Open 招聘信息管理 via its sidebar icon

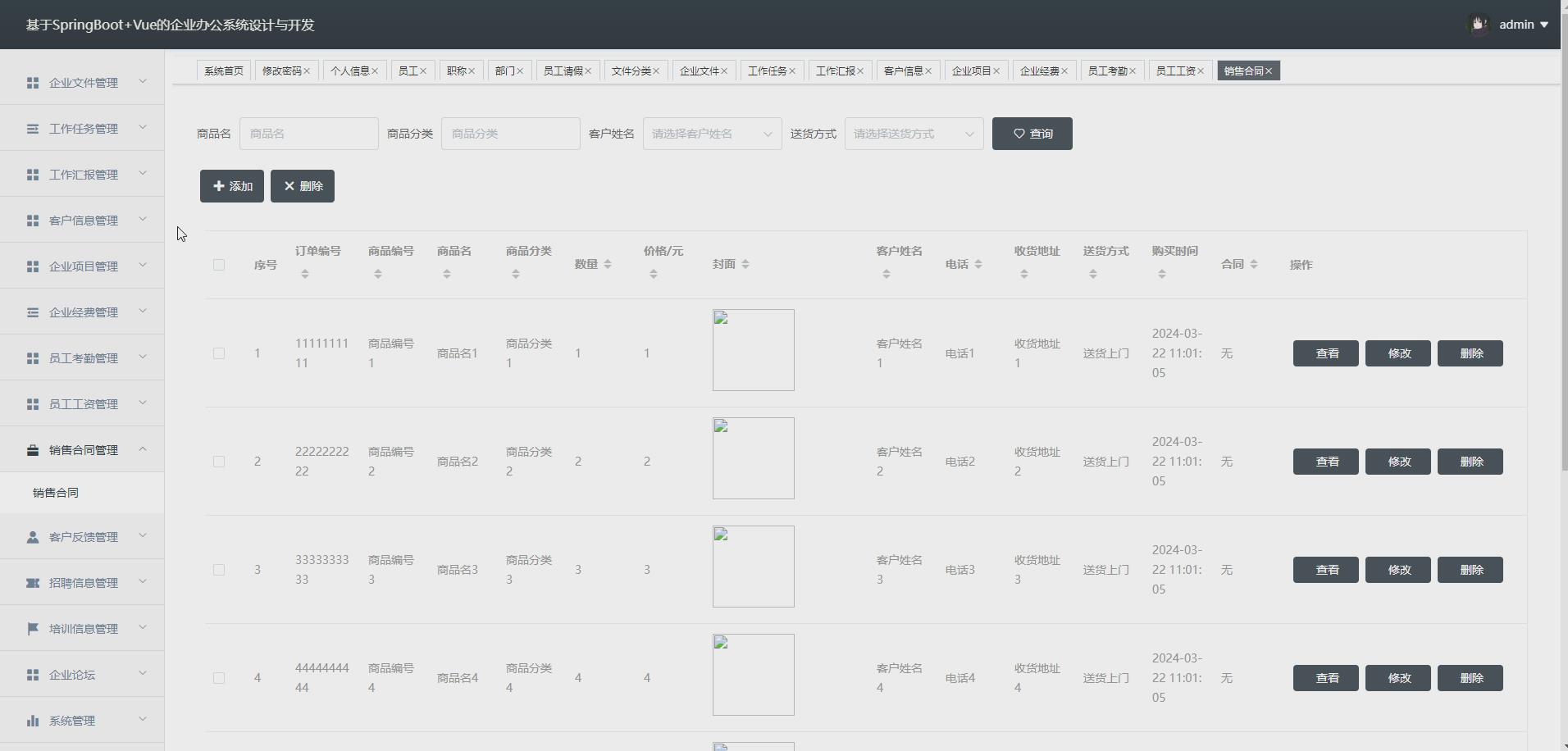click(32, 582)
